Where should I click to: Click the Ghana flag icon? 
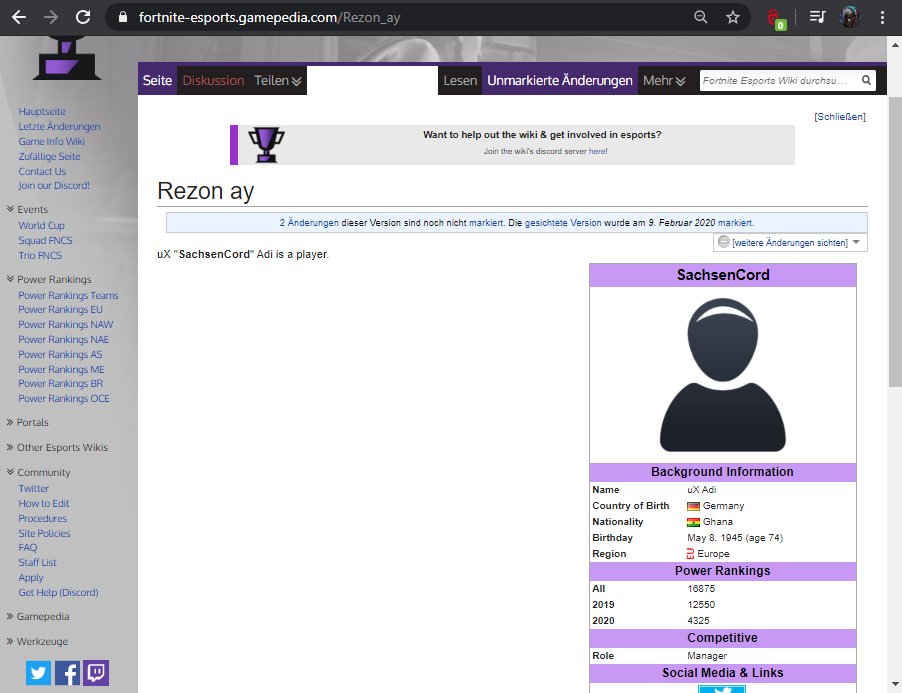[693, 522]
